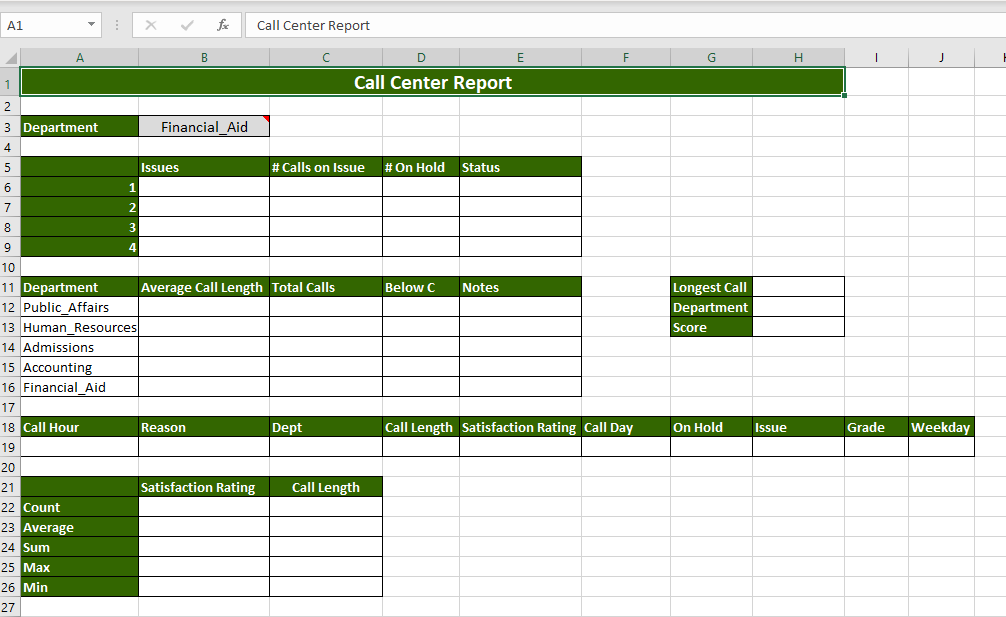Open the Name Box dropdown arrow
The image size is (1006, 617).
coord(91,25)
